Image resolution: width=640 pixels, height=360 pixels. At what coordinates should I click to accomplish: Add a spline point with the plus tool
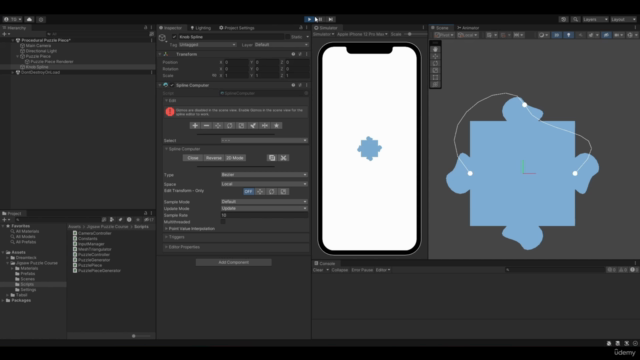coord(195,125)
